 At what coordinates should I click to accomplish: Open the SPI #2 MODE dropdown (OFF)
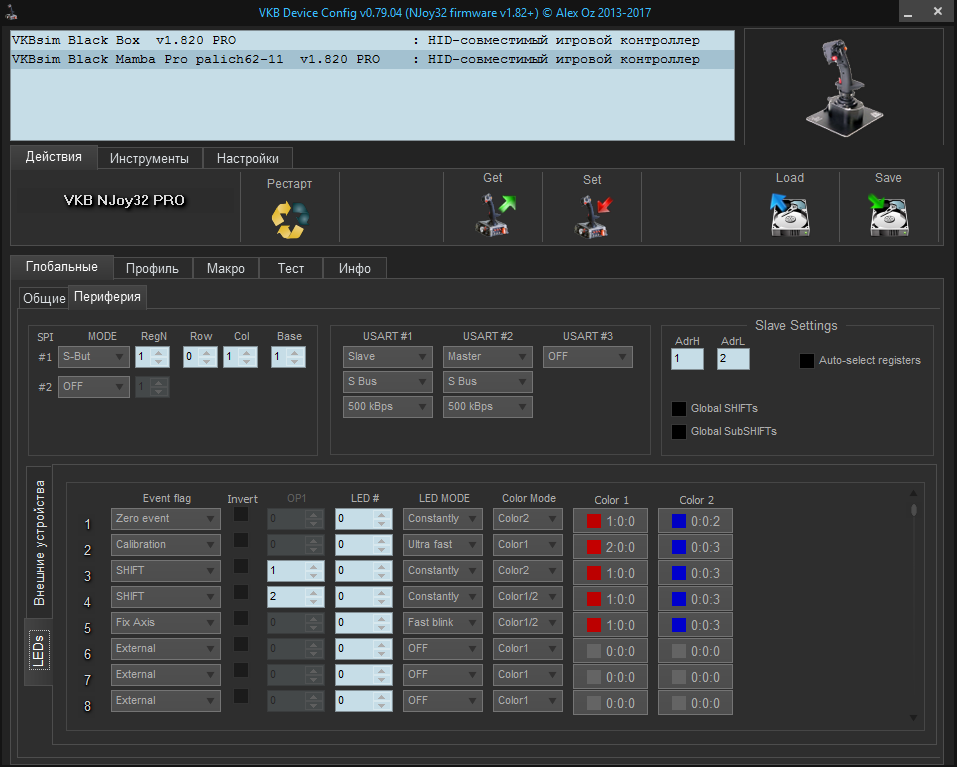(93, 387)
